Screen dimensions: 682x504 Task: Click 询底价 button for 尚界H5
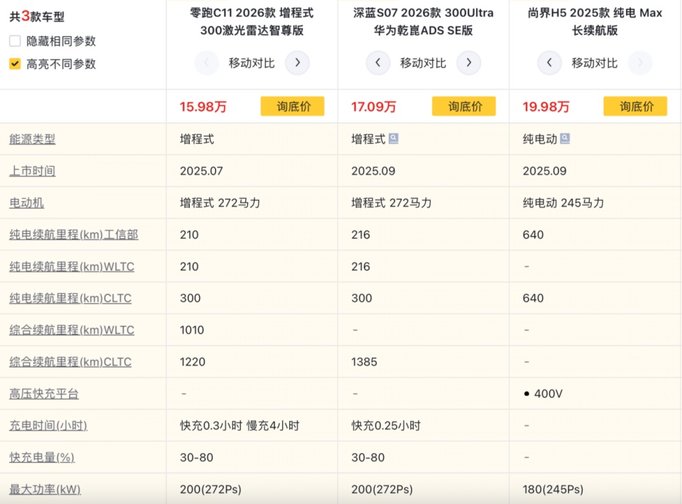point(635,106)
